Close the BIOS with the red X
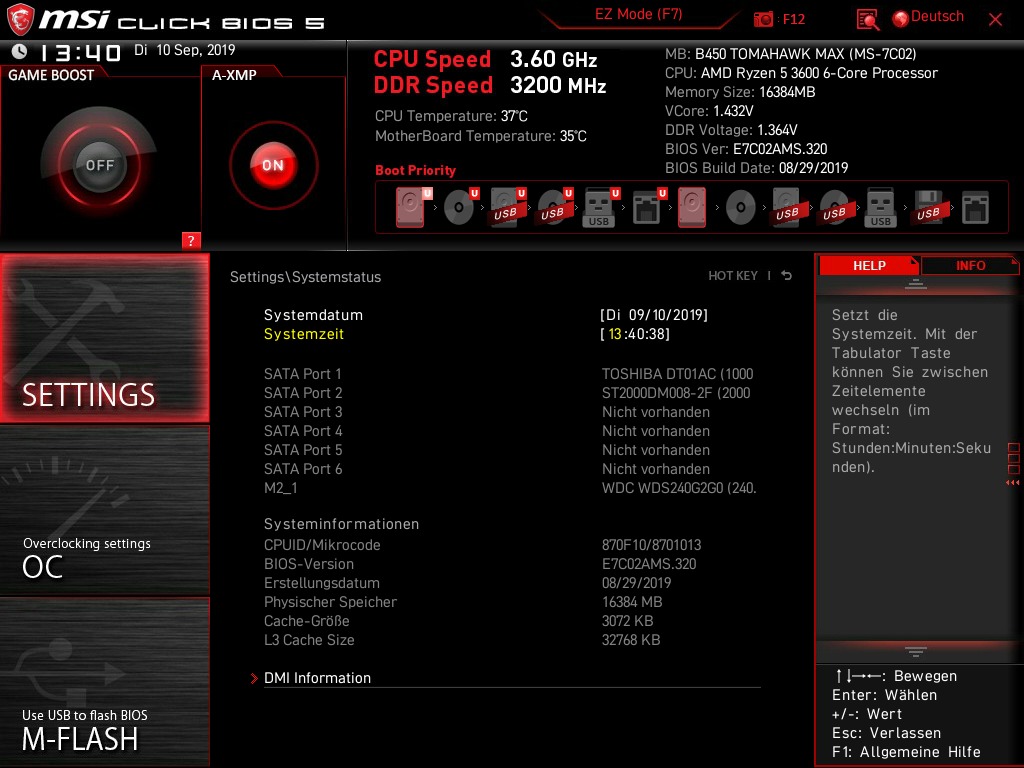The width and height of the screenshot is (1024, 768). point(995,20)
